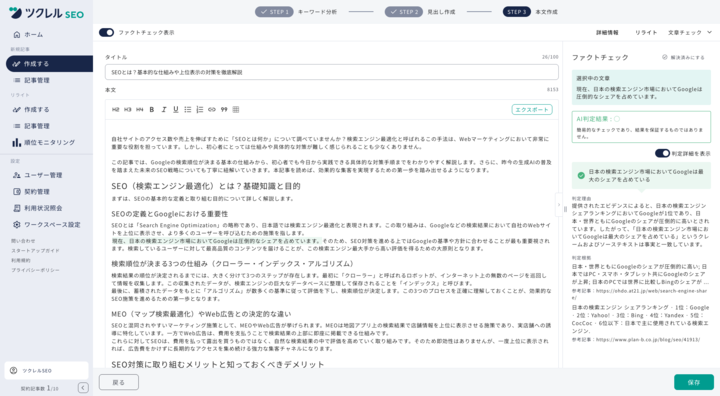The height and width of the screenshot is (396, 720).
Task: Insert a table via grid icon
Action: tap(236, 109)
